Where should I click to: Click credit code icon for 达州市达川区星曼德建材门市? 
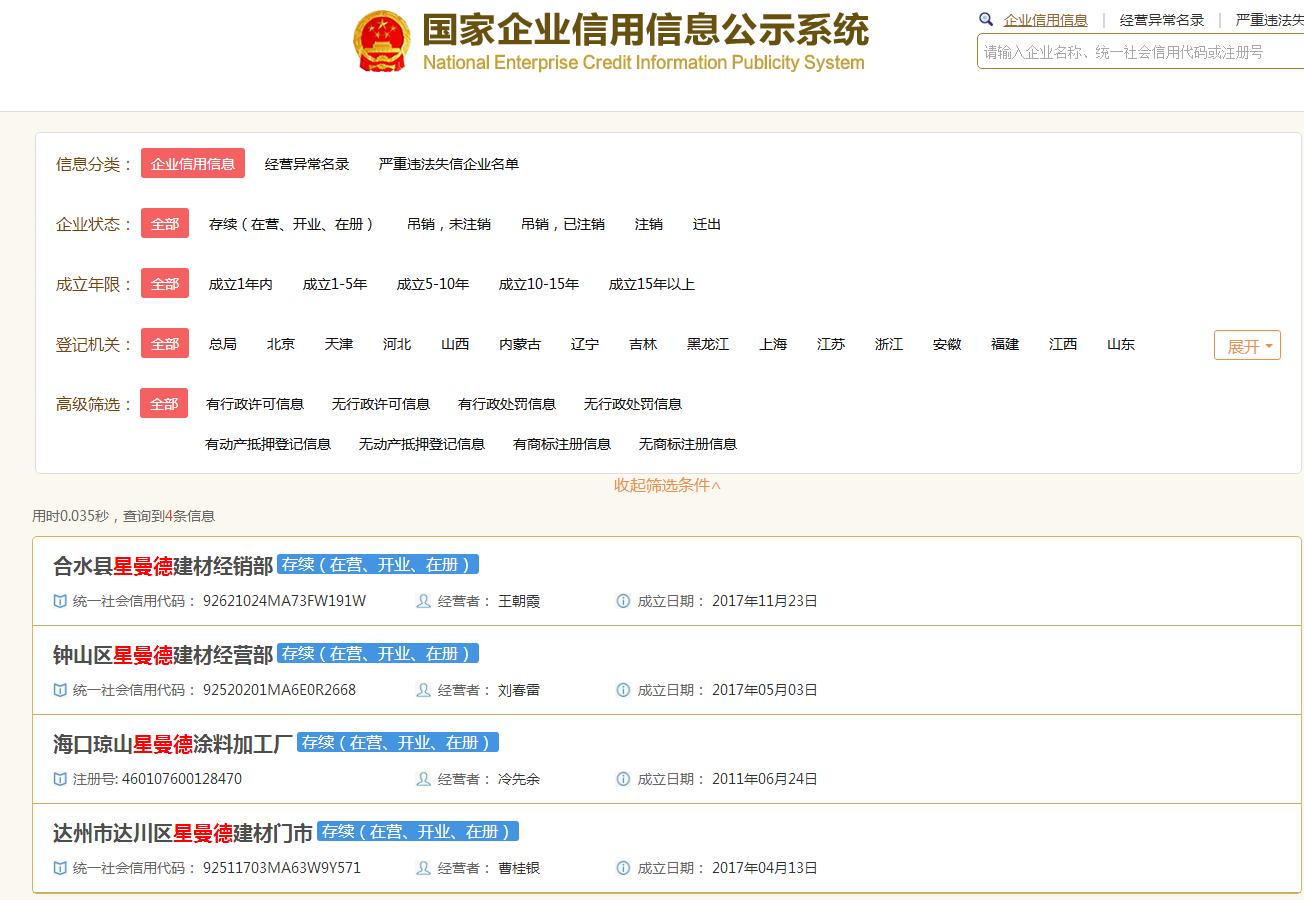(x=60, y=868)
